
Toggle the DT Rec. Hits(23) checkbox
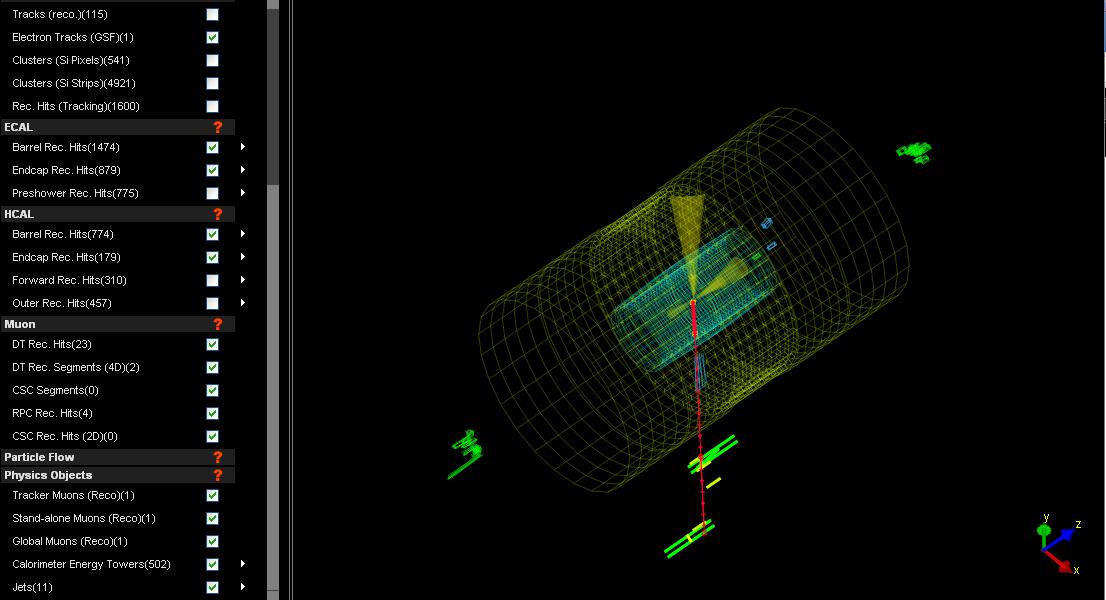pyautogui.click(x=212, y=345)
